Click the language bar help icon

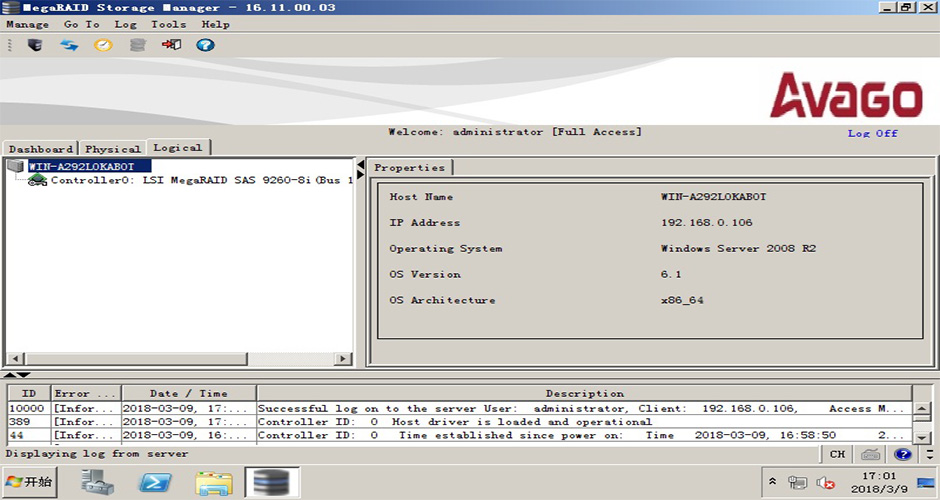tap(903, 454)
